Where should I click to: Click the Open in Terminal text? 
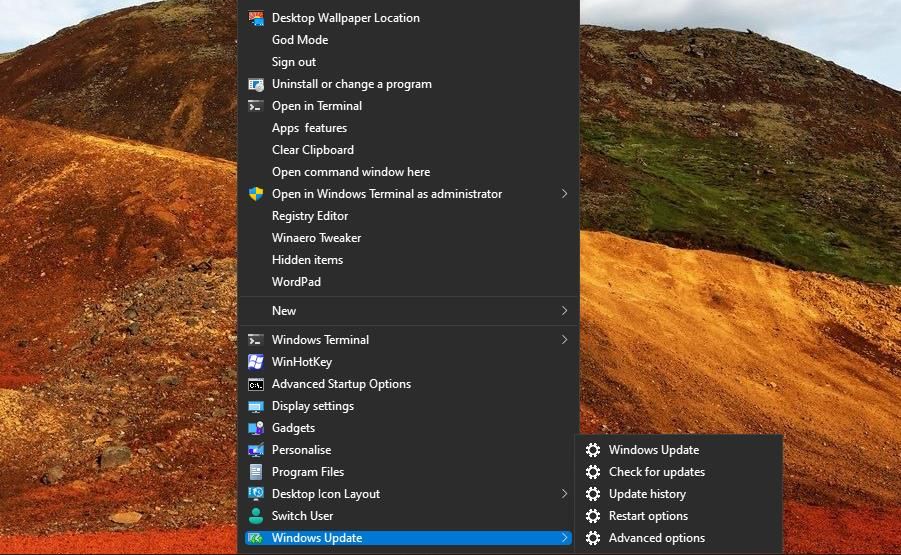tap(317, 106)
